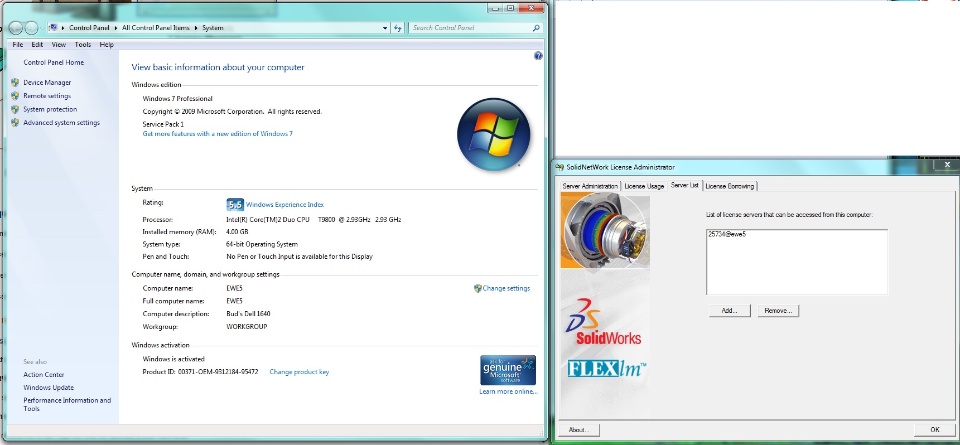Click Control Panel in the breadcrumb path

(89, 28)
